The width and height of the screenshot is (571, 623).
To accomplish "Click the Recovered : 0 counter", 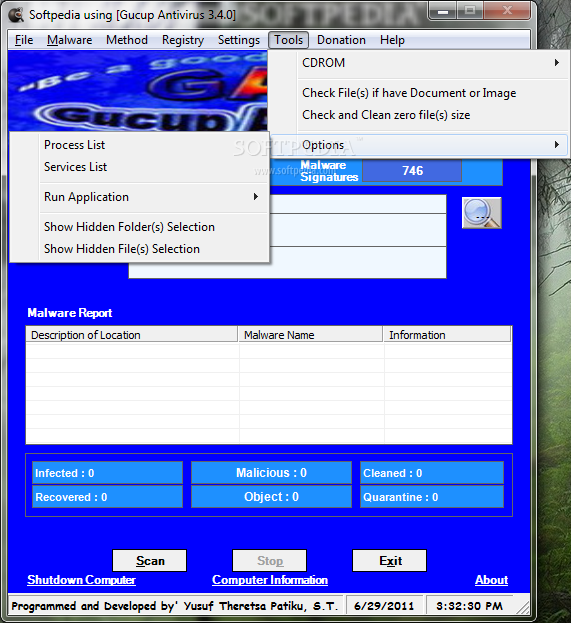I will click(107, 497).
